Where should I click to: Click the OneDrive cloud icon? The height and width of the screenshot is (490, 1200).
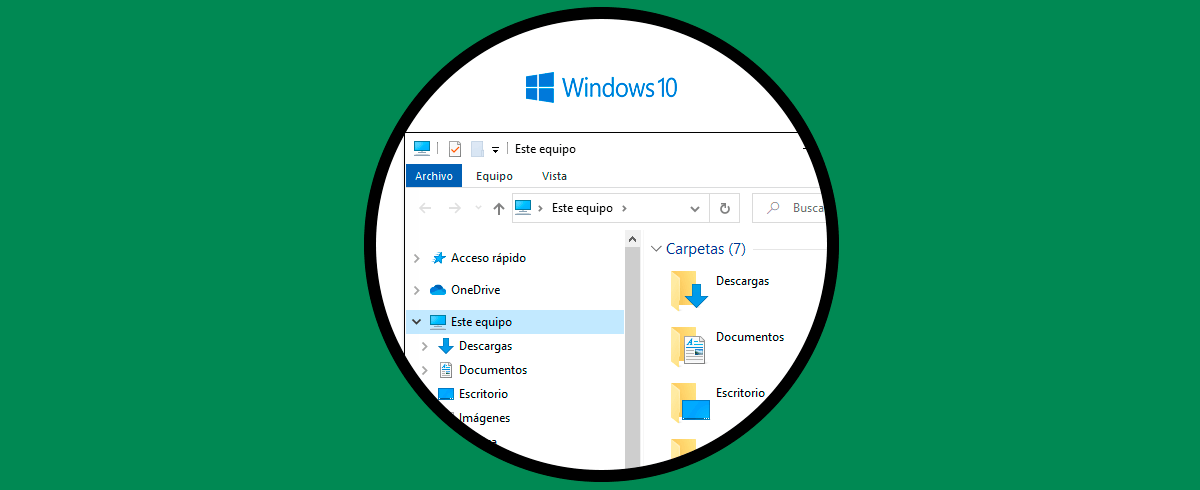click(438, 290)
